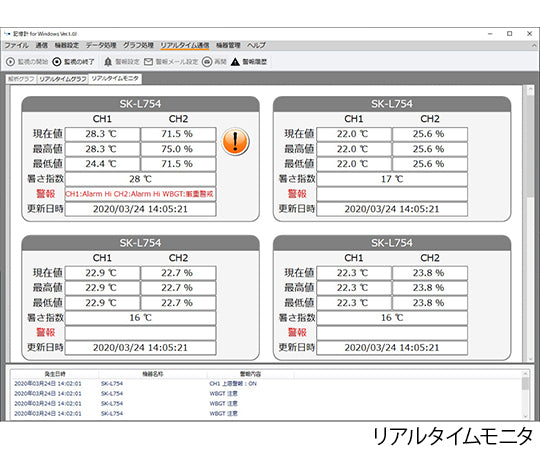Click the orange exclamation alarm icon
This screenshot has height=450, width=540.
pos(235,142)
